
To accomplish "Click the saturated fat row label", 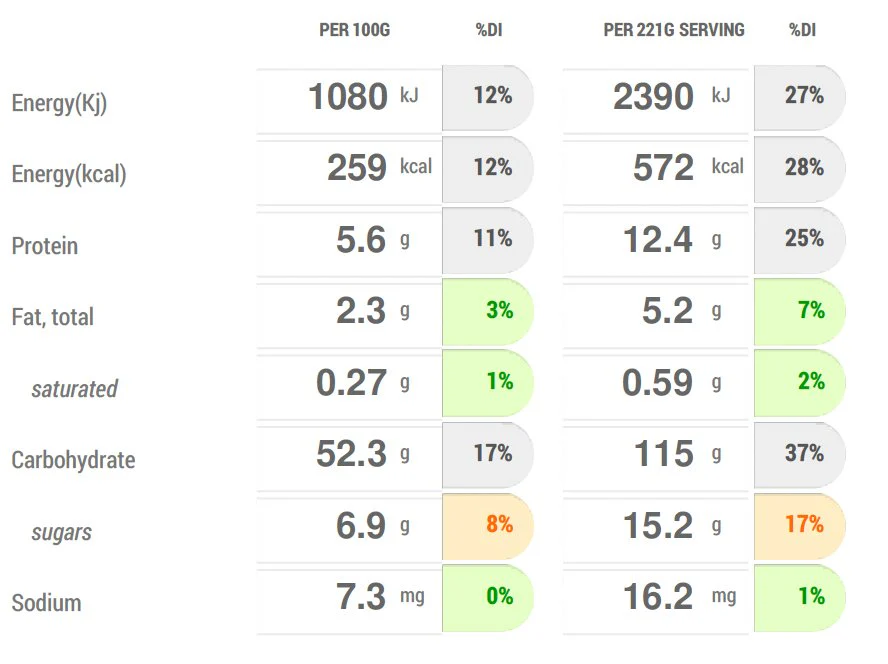I will click(x=74, y=389).
